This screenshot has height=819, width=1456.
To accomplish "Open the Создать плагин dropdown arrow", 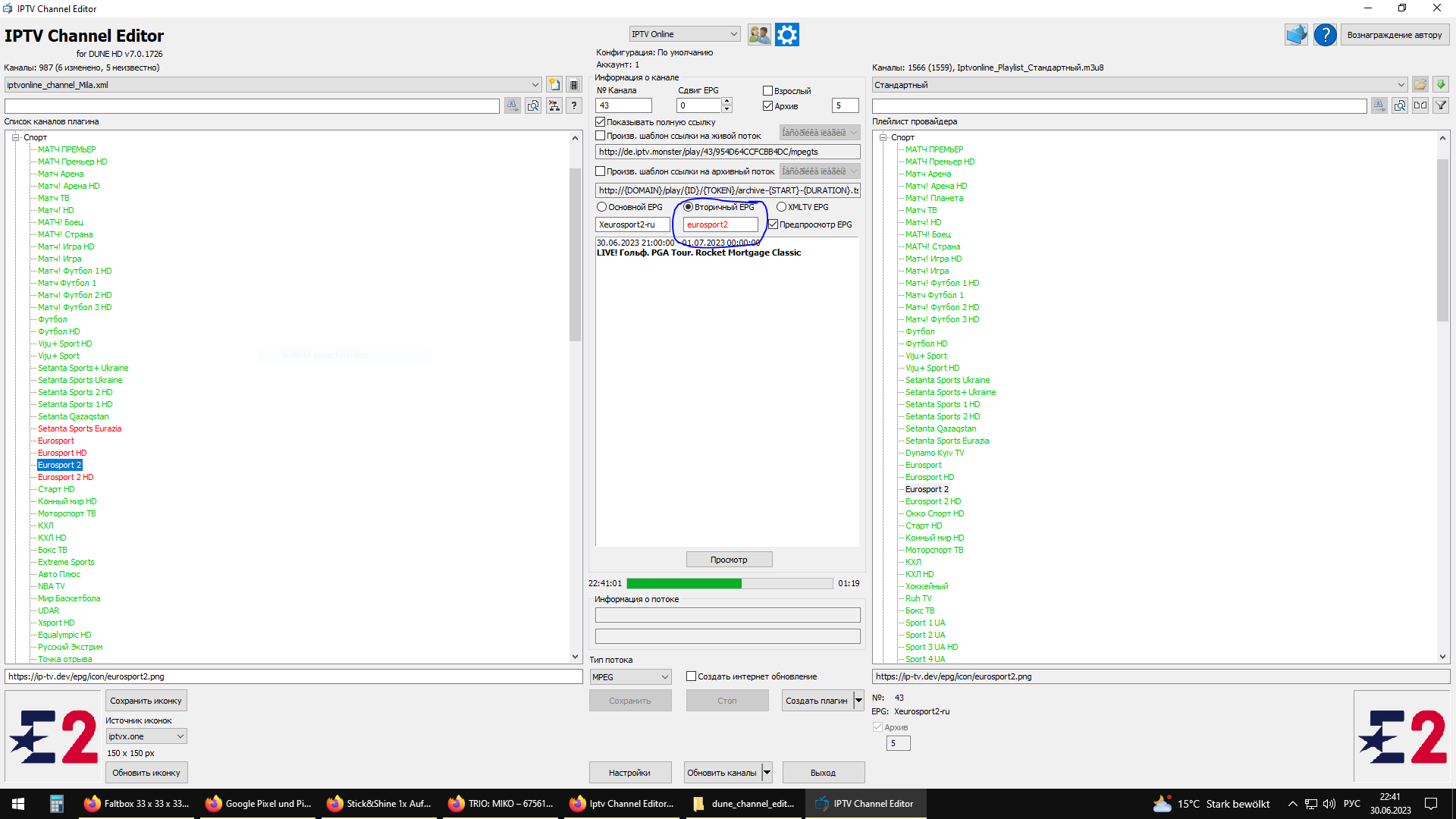I will (x=858, y=701).
